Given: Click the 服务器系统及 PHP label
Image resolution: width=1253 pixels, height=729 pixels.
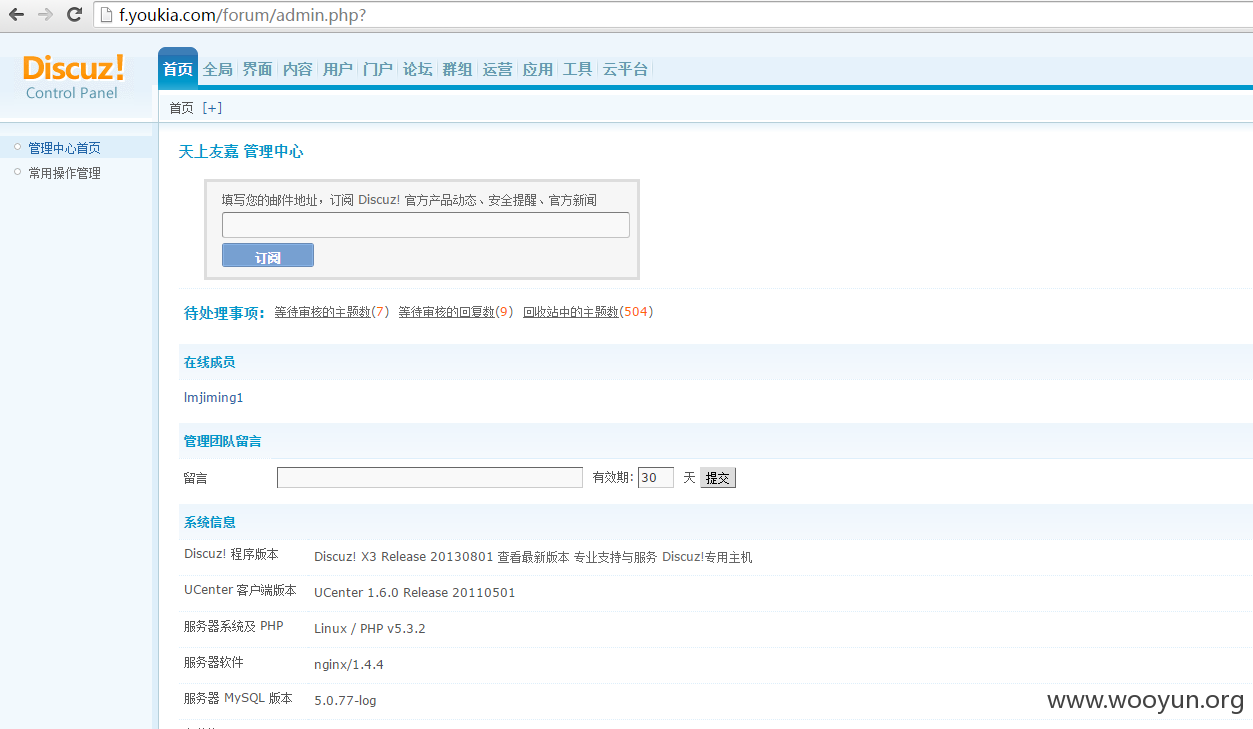Looking at the screenshot, I should [234, 626].
